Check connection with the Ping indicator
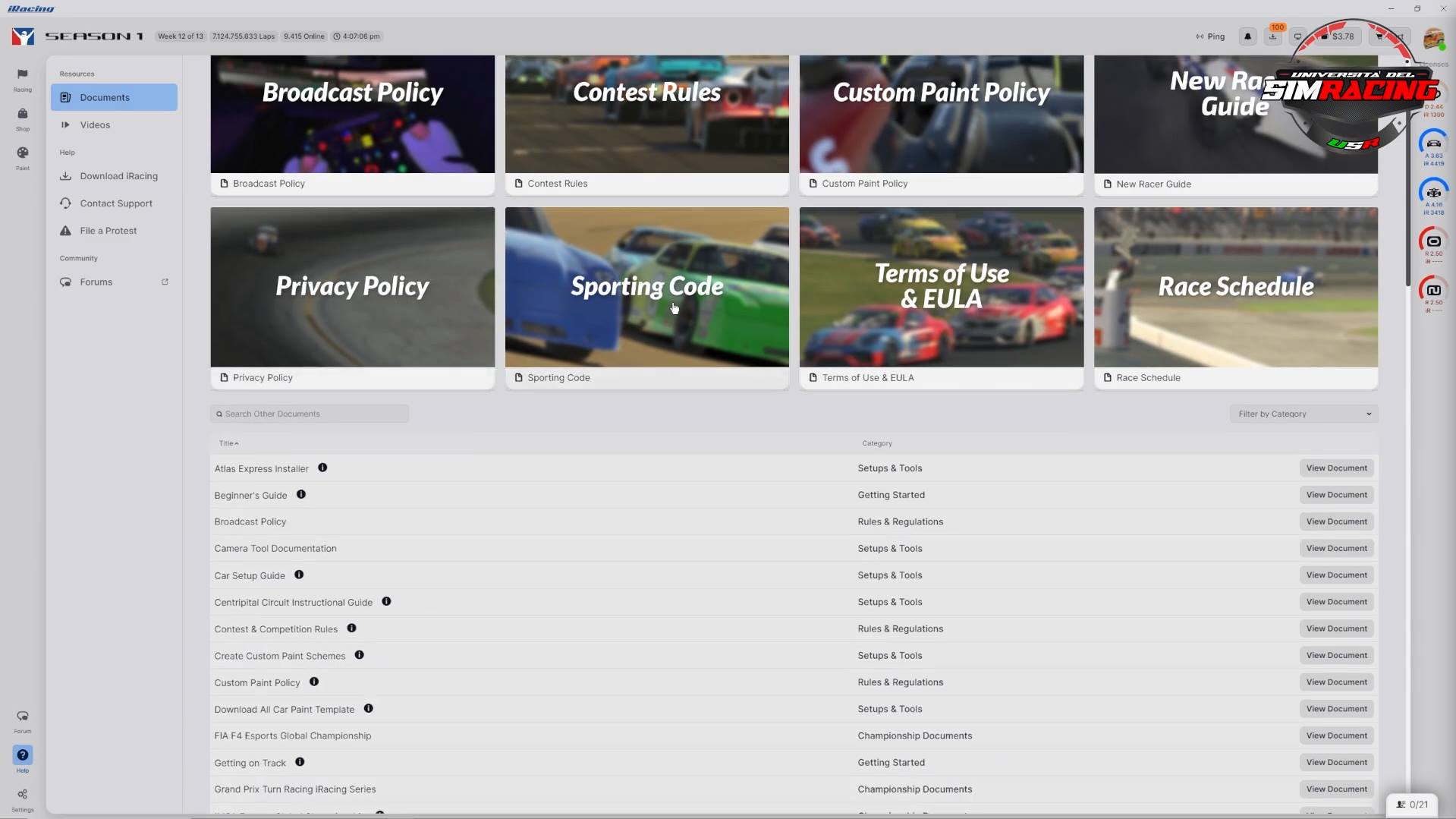The image size is (1456, 819). [x=1209, y=36]
